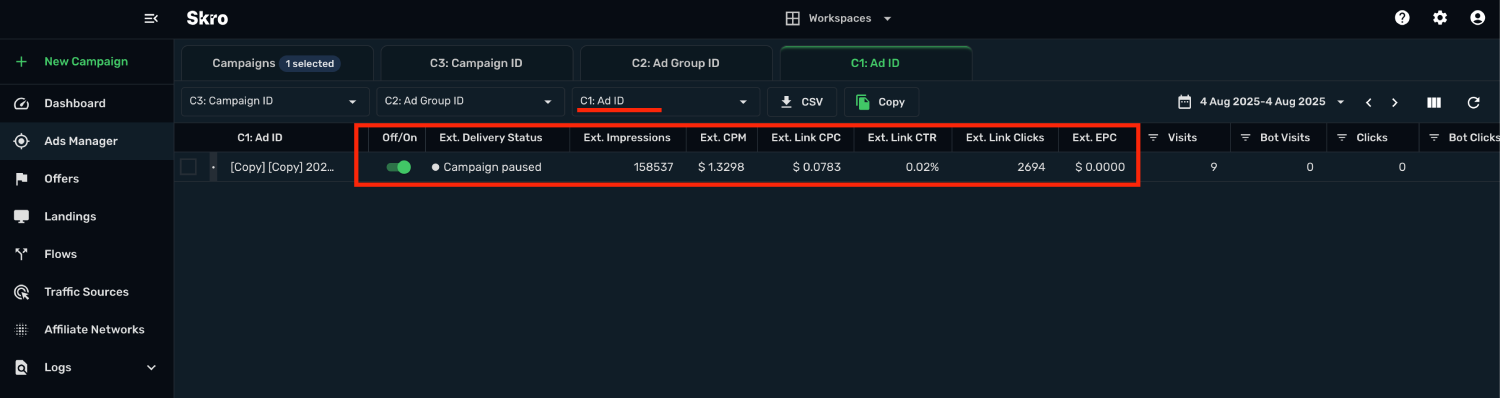Image resolution: width=1500 pixels, height=398 pixels.
Task: Go to next date range arrow
Action: 1394,102
